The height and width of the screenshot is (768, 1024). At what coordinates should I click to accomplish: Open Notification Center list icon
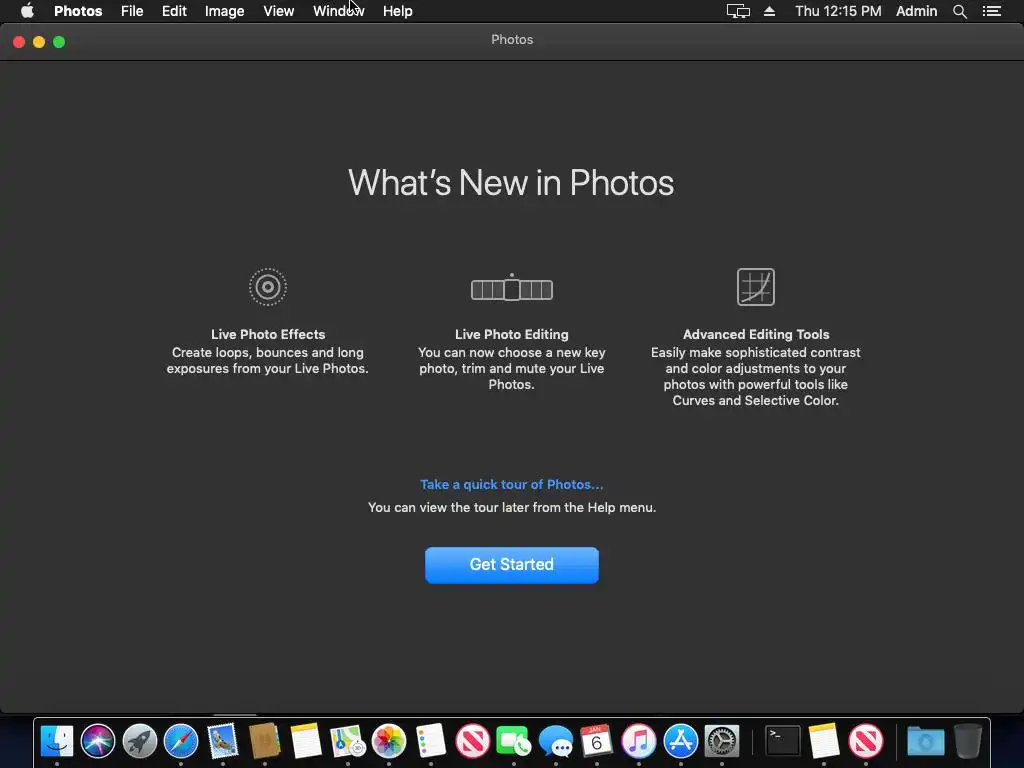[x=991, y=11]
